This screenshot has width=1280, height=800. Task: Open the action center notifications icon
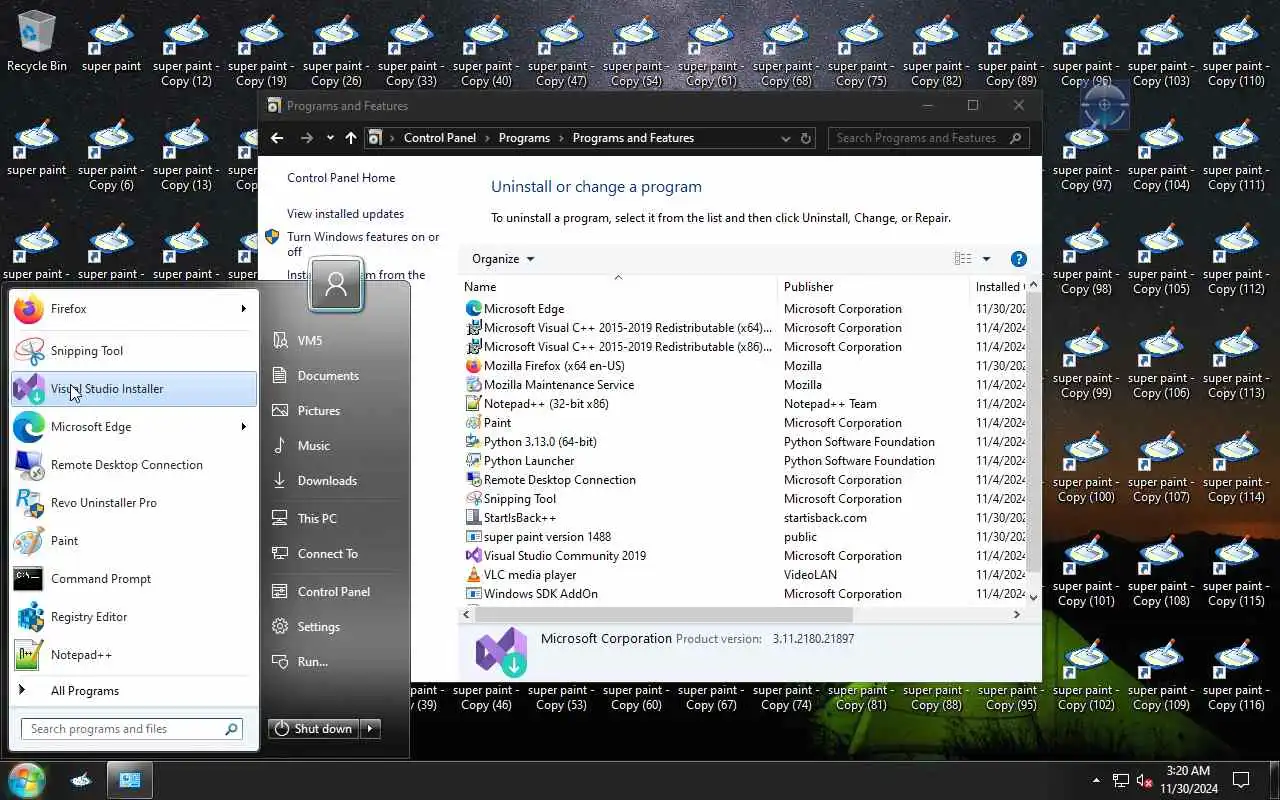coord(1241,780)
